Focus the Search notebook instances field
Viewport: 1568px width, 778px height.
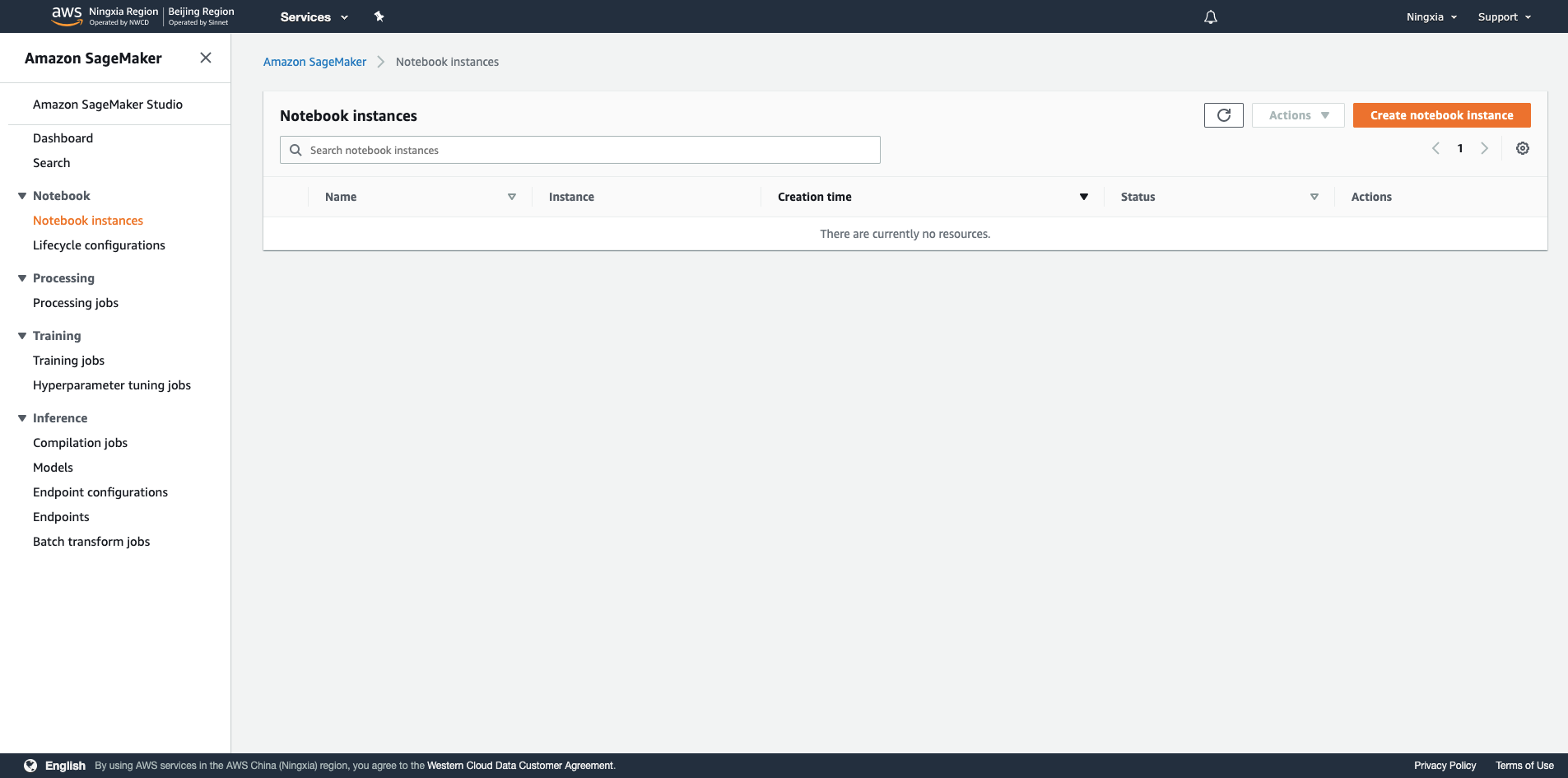tap(580, 150)
